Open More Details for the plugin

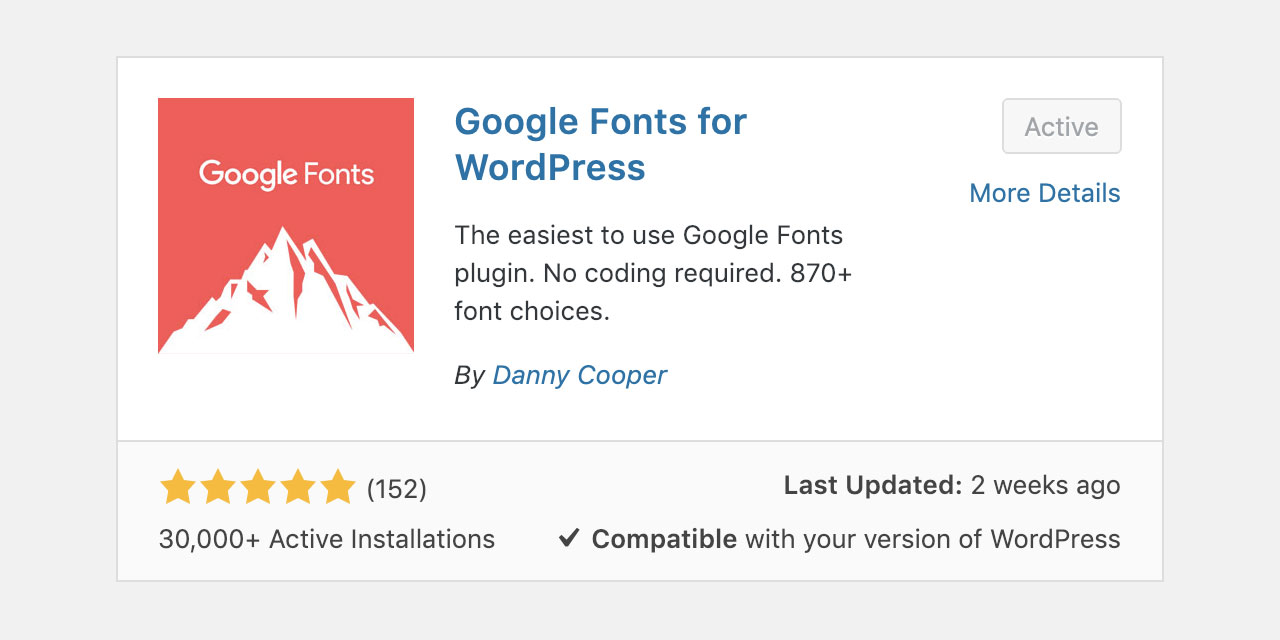(1044, 193)
